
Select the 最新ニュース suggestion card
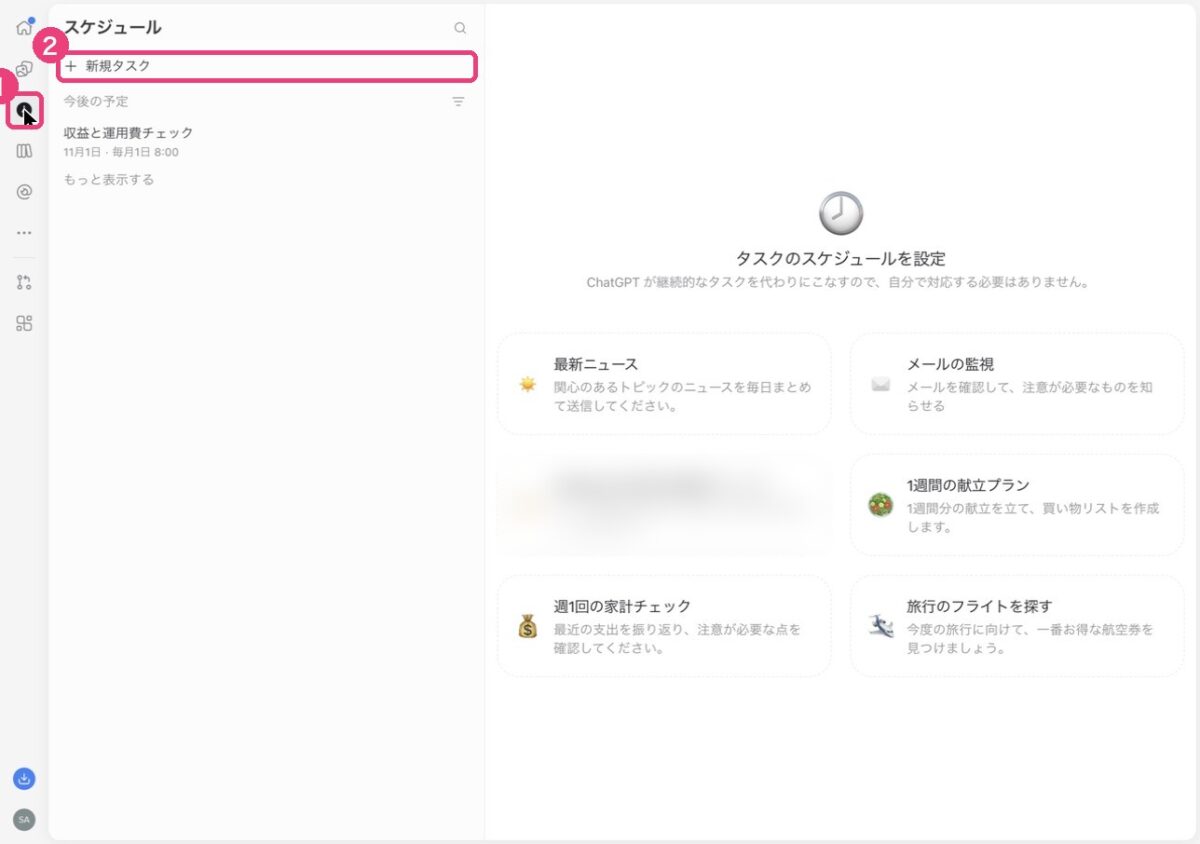(664, 384)
